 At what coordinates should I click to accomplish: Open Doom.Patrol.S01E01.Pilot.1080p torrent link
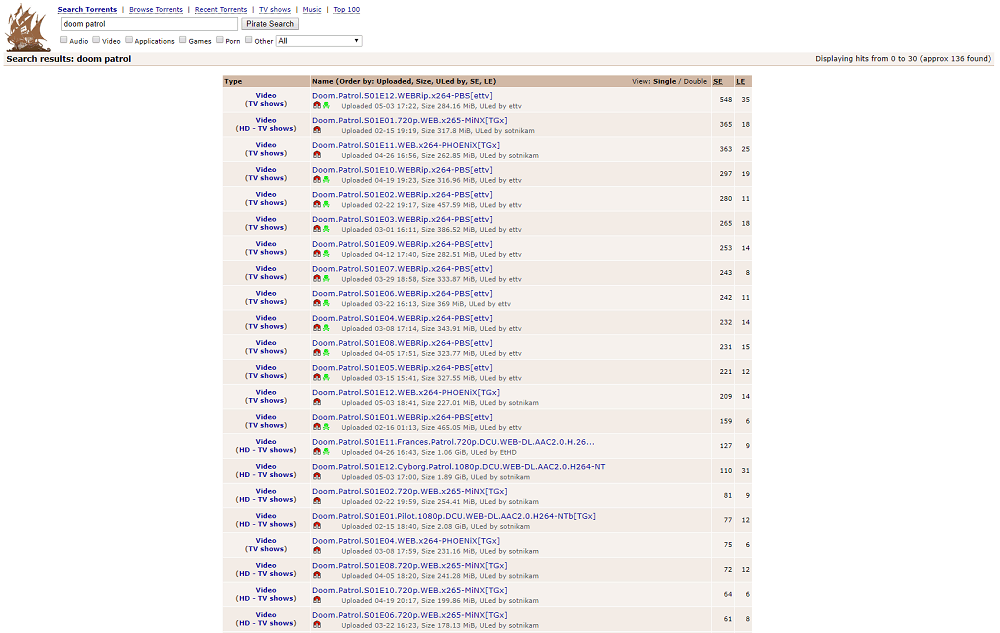454,516
